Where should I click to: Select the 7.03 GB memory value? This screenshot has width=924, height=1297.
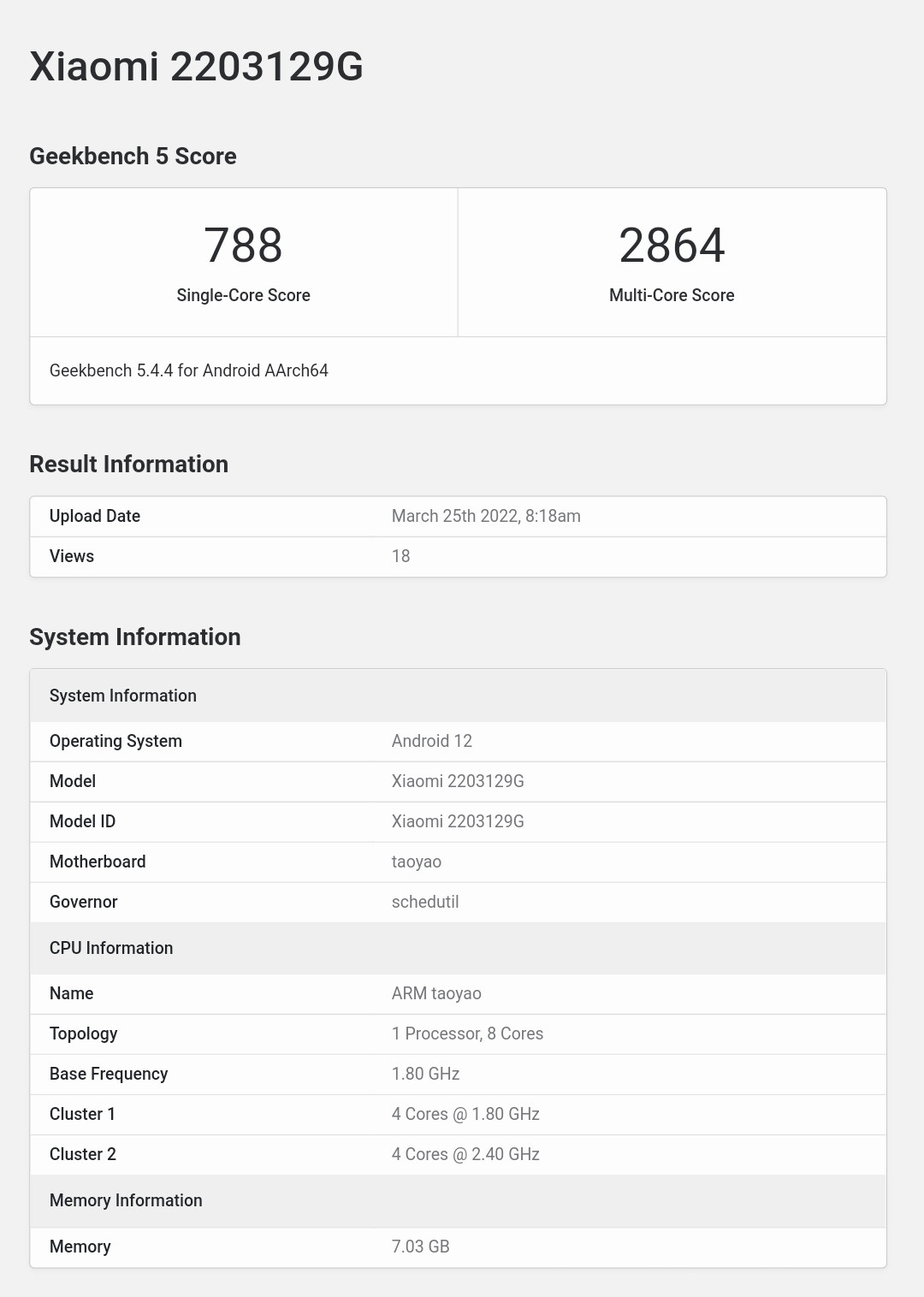(x=421, y=1247)
